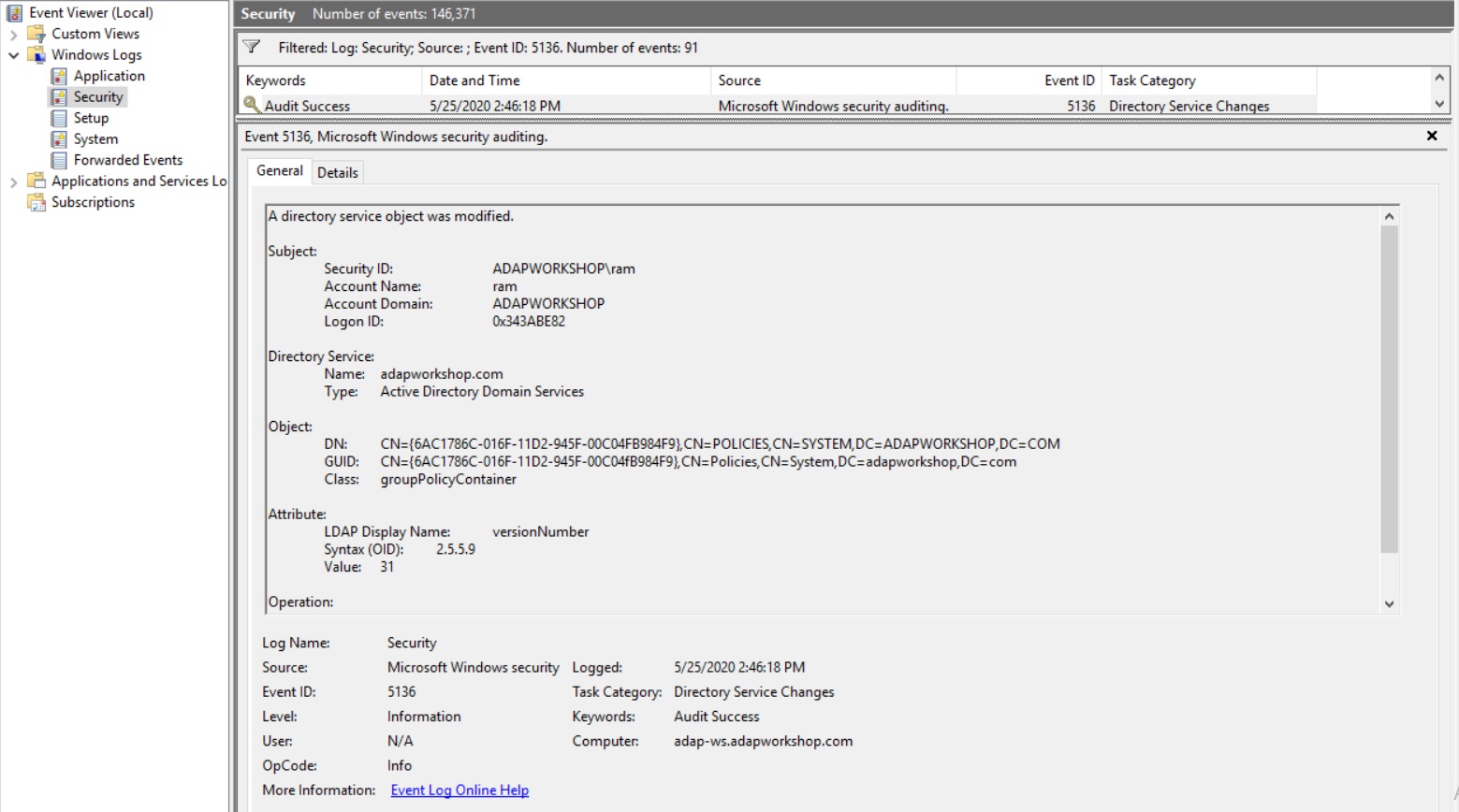Click the Forwarded Events log icon
This screenshot has height=812, width=1459.
click(x=59, y=160)
